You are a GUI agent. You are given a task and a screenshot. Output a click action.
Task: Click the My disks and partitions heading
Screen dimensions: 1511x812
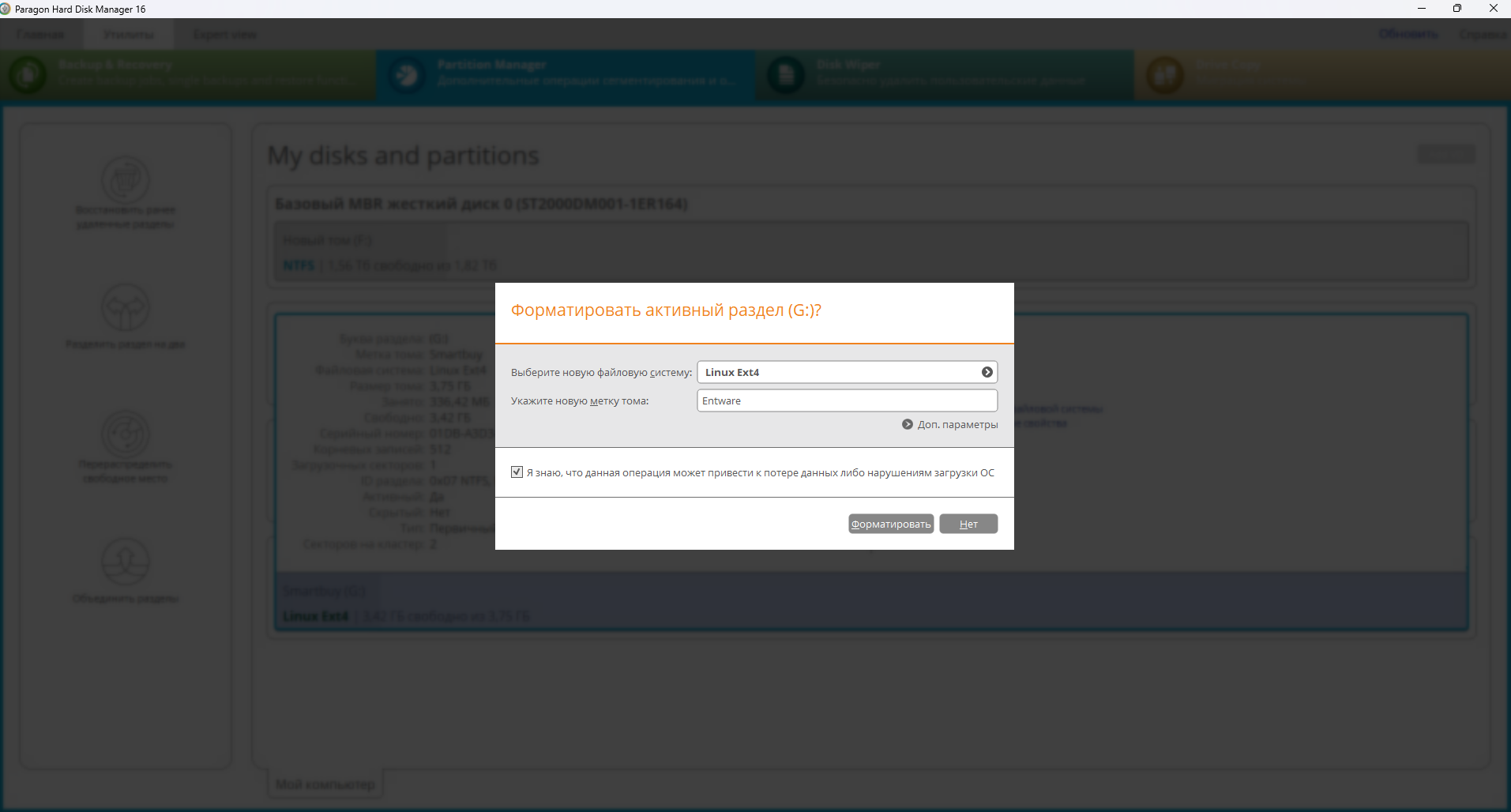click(403, 156)
